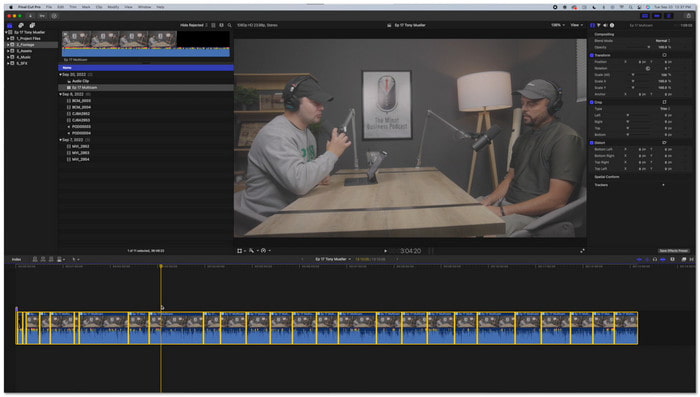The image size is (700, 397).
Task: Expand the 4_Music folder
Action: (8, 58)
